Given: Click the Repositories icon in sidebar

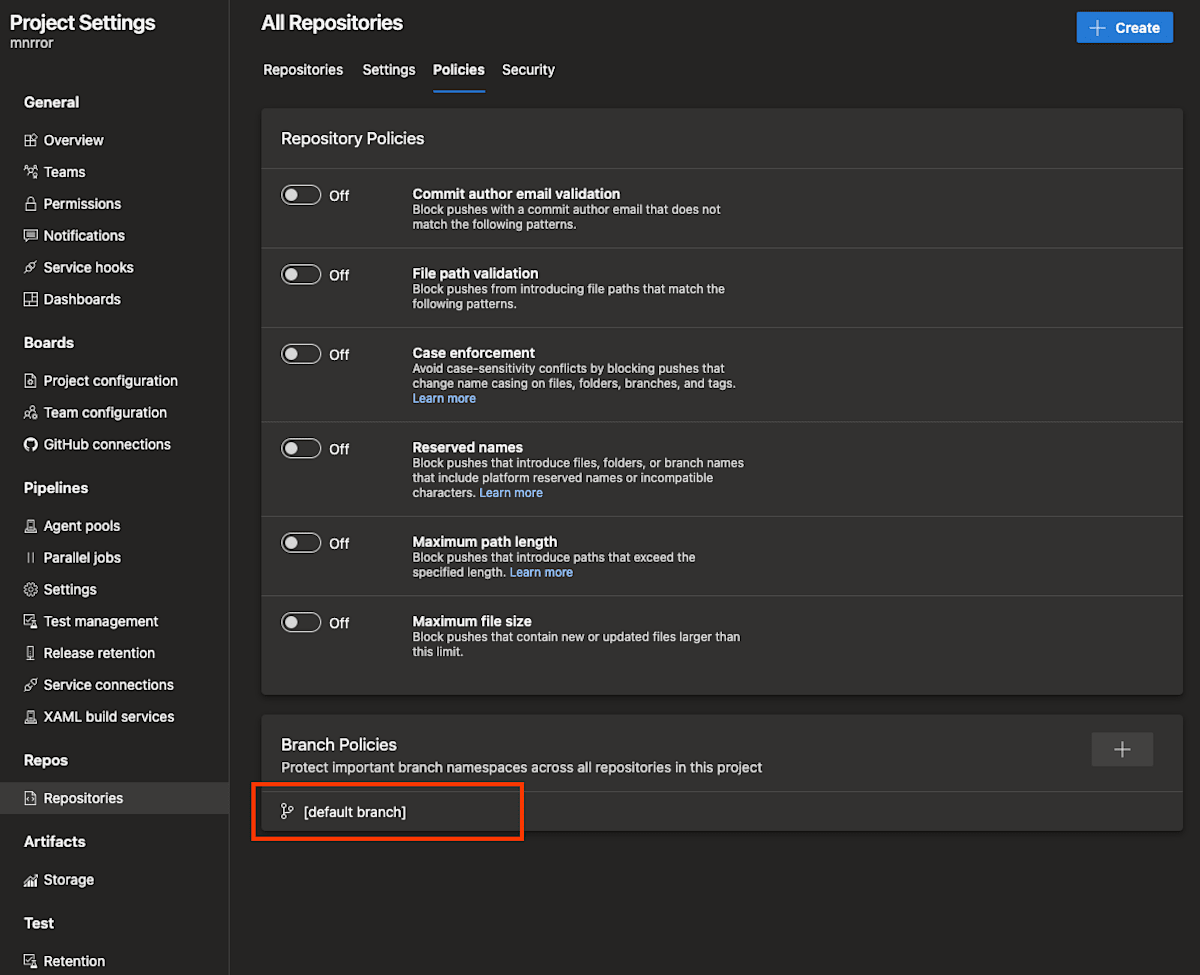Looking at the screenshot, I should [x=31, y=798].
